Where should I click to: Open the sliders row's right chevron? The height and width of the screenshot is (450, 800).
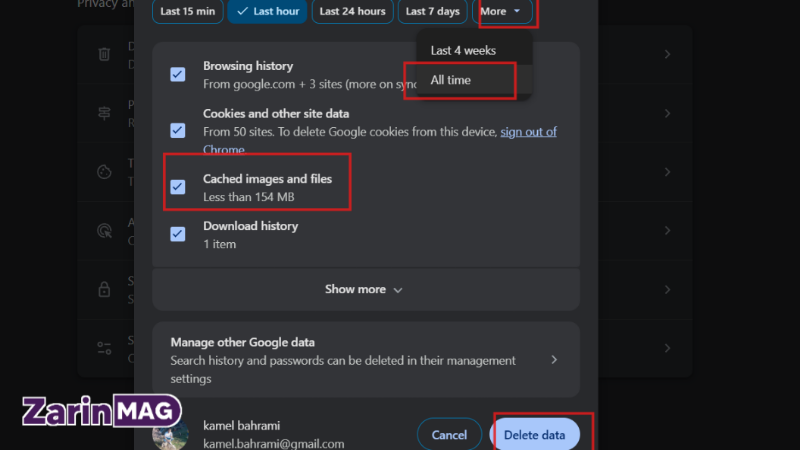point(667,348)
